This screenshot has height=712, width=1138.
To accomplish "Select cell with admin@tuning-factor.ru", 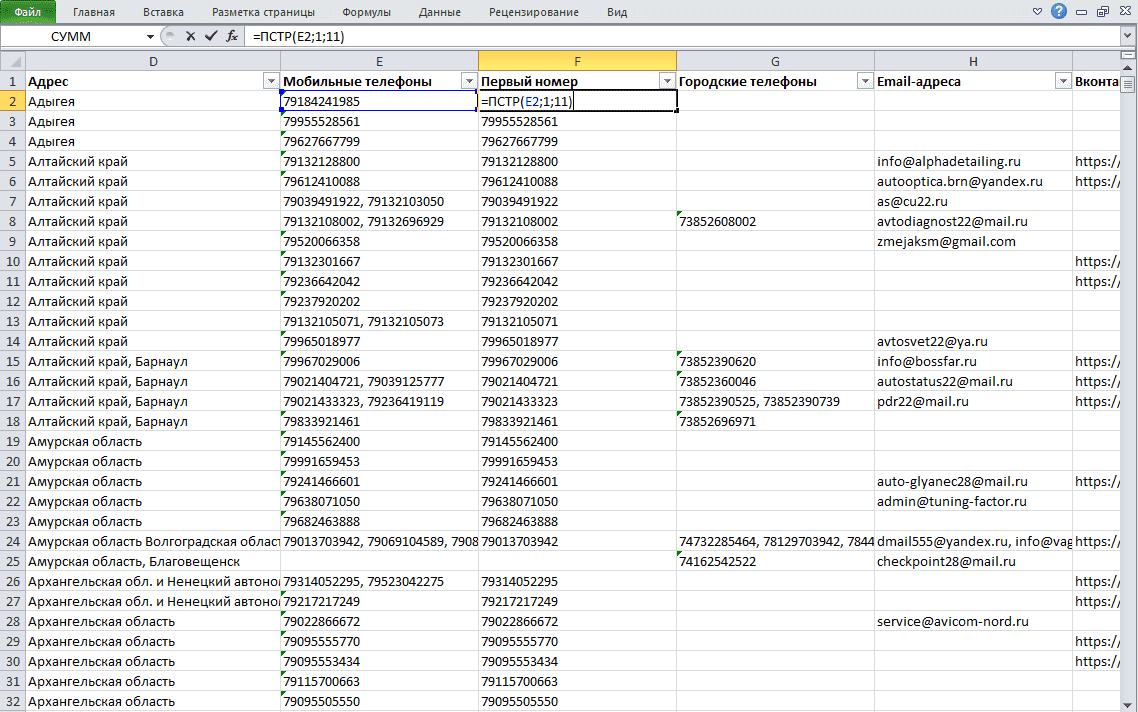I will point(973,502).
